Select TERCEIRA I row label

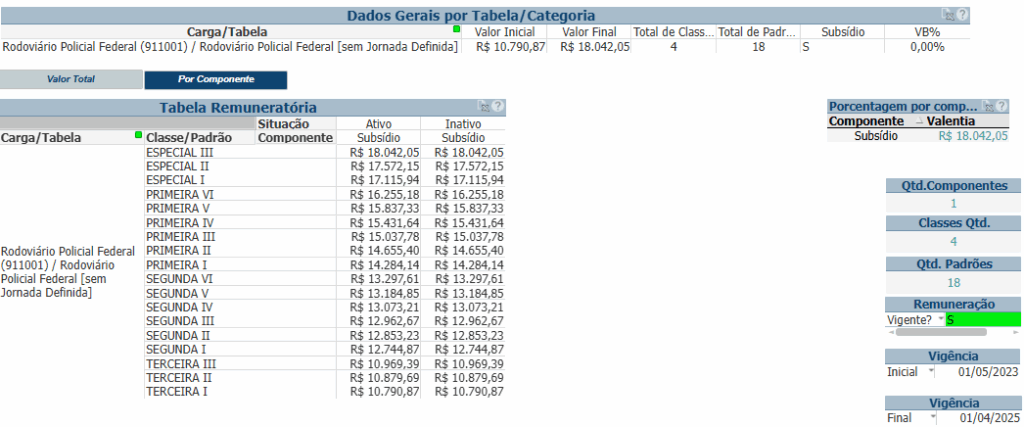click(176, 392)
